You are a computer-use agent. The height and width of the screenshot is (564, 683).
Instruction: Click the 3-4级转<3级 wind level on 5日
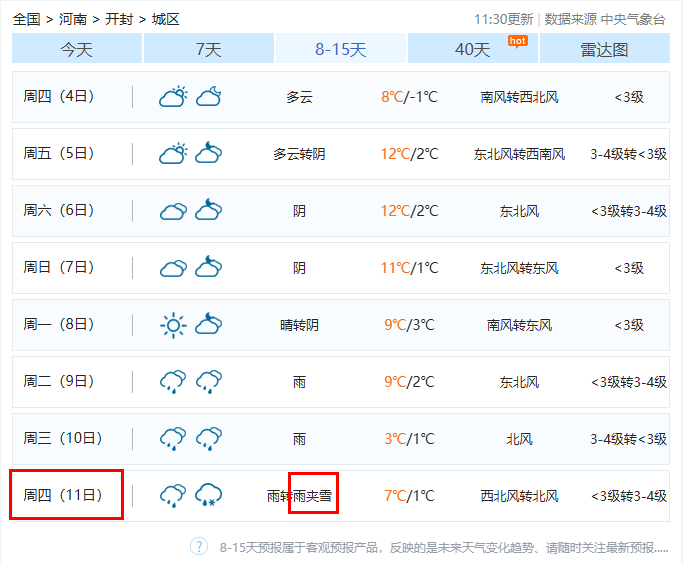tap(629, 154)
